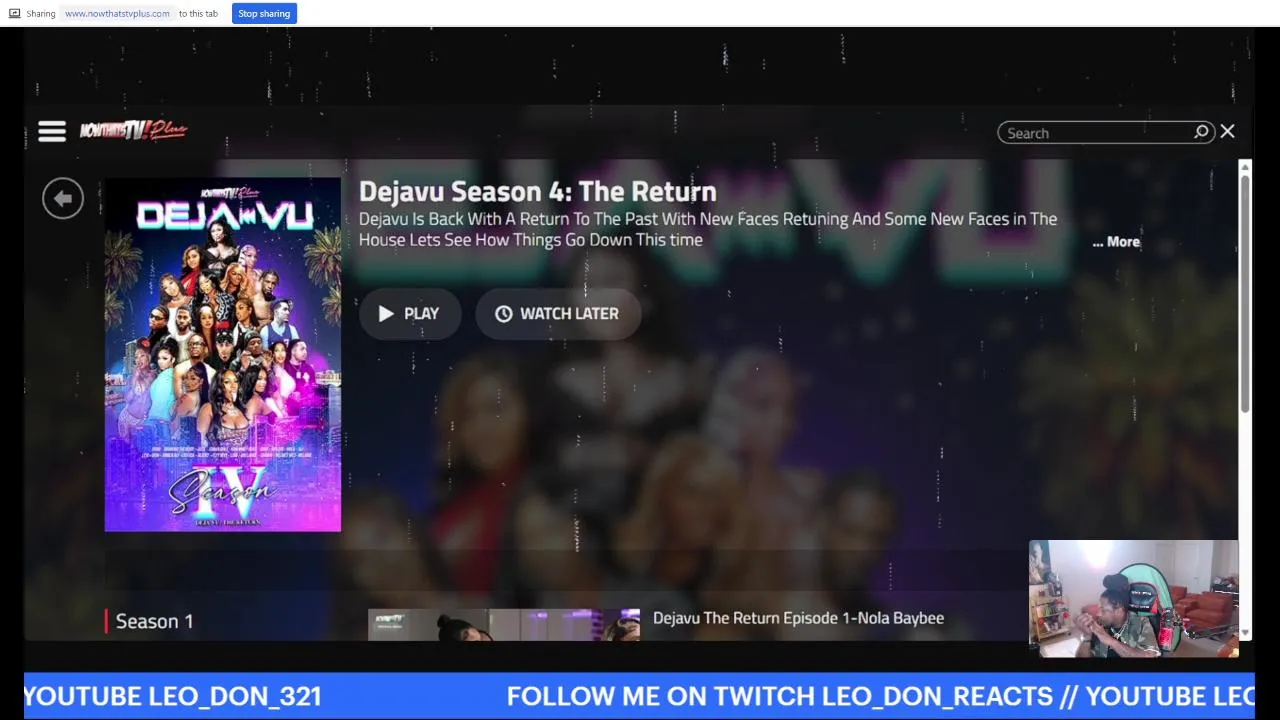Viewport: 1280px width, 720px height.
Task: Open the Dejavu Season IV poster
Action: [x=223, y=355]
